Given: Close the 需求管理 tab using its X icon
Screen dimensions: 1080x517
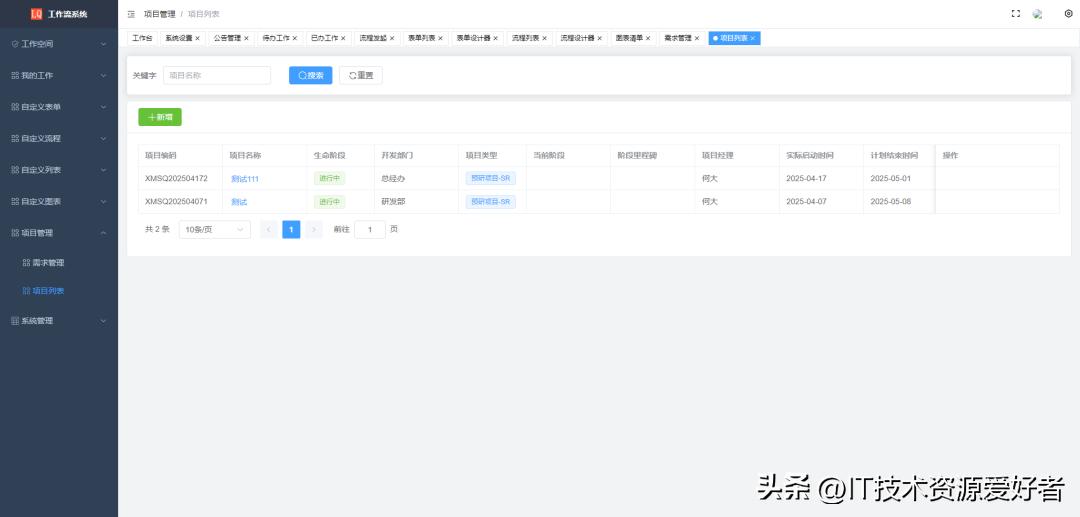Looking at the screenshot, I should pyautogui.click(x=697, y=38).
